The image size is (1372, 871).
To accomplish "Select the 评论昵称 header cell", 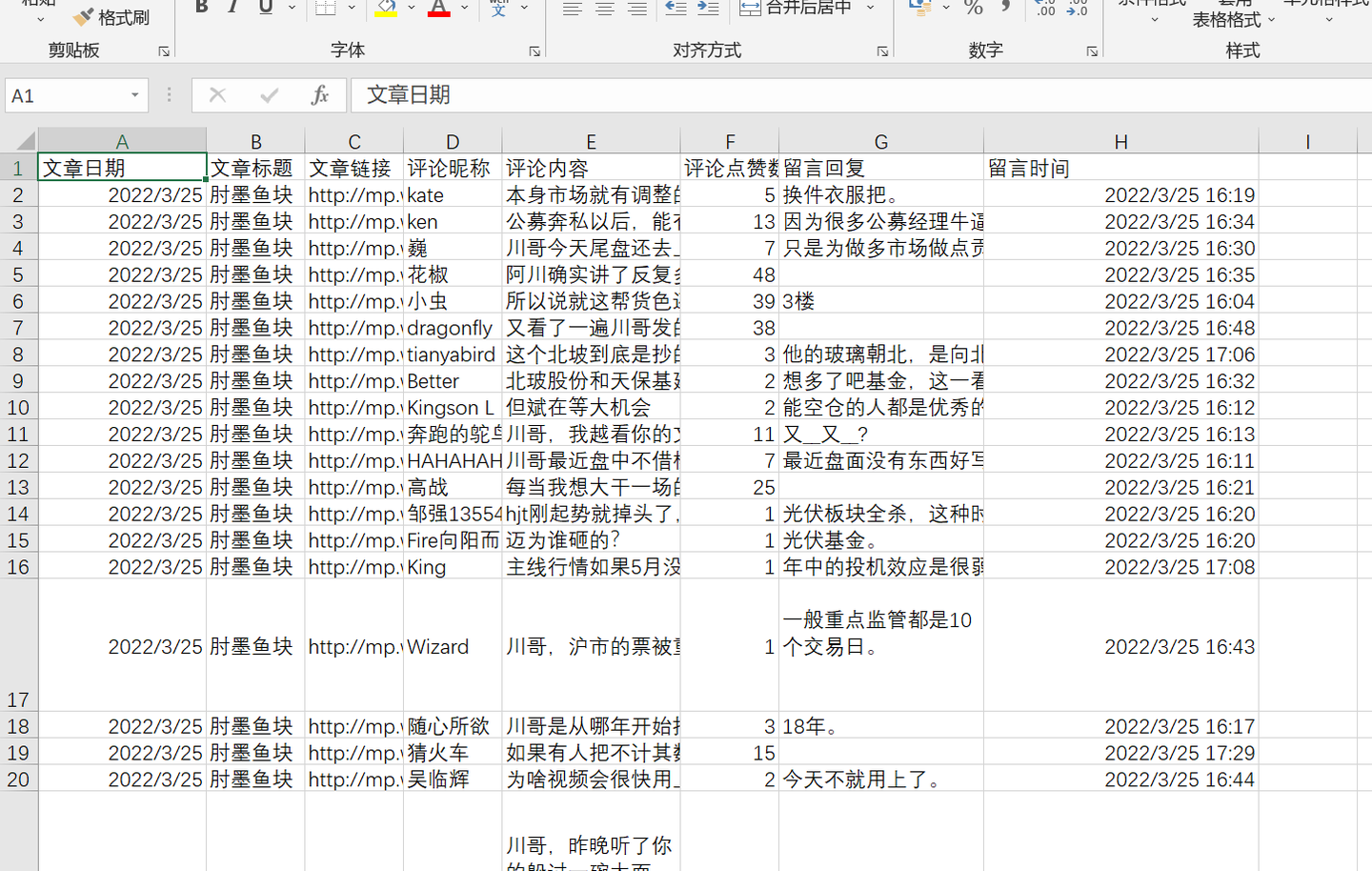I will [453, 168].
